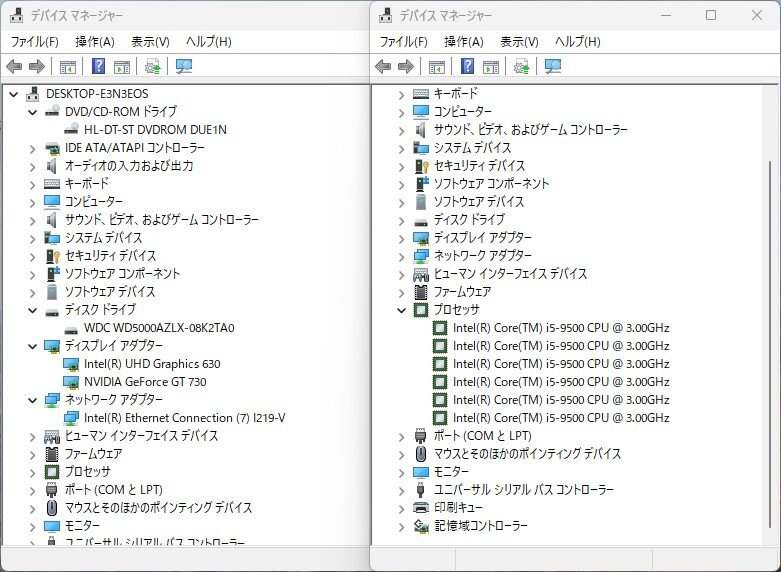Click マウスとそのほかのポインティング デバイス icon in right window
Screen dimensions: 781x572
point(421,453)
